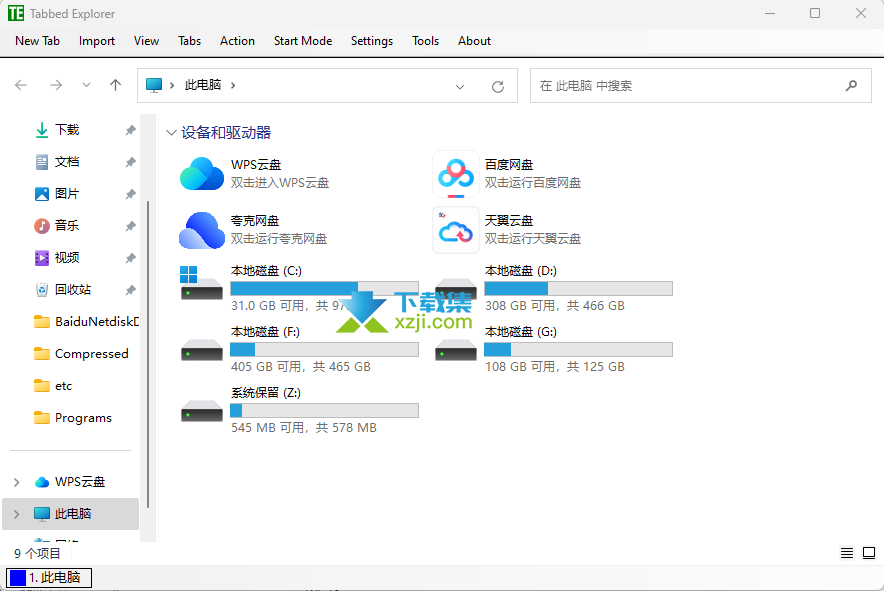Image resolution: width=884 pixels, height=591 pixels.
Task: Open the Start Mode menu
Action: click(x=303, y=41)
